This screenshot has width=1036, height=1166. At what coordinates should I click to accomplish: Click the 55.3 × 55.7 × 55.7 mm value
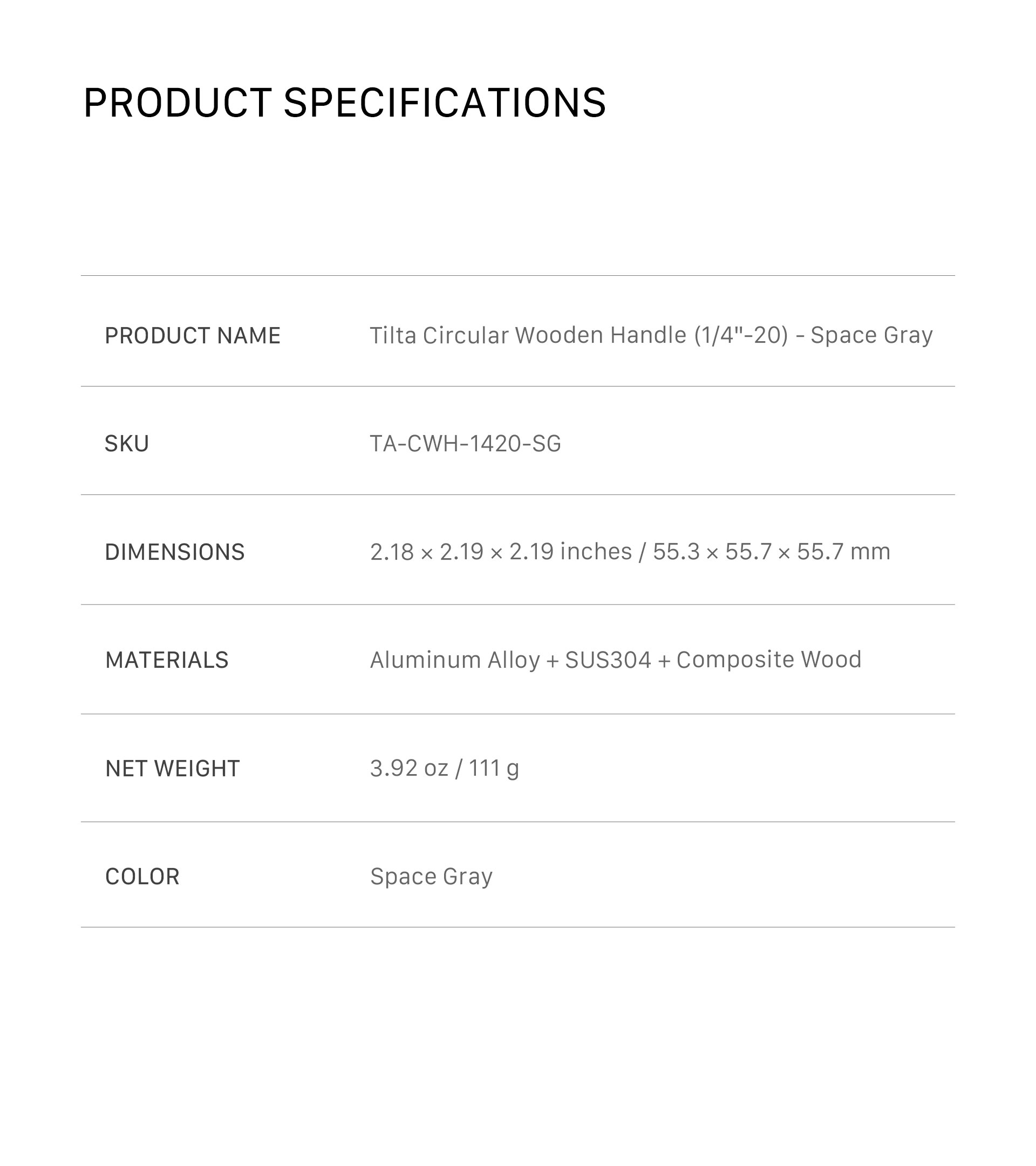coord(771,552)
